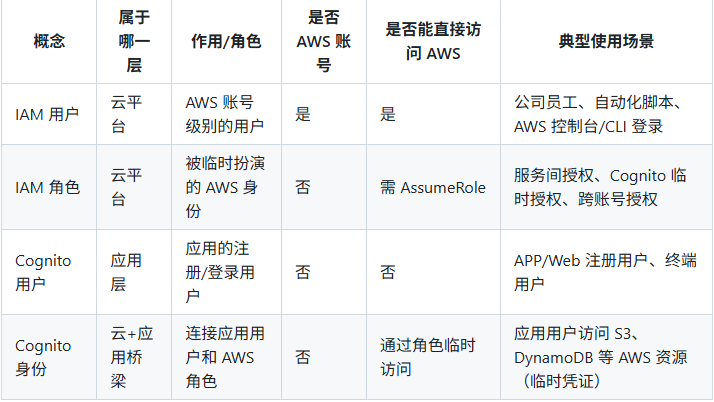The height and width of the screenshot is (402, 714).
Task: Select the Cognito 身份 cell
Action: [44, 357]
